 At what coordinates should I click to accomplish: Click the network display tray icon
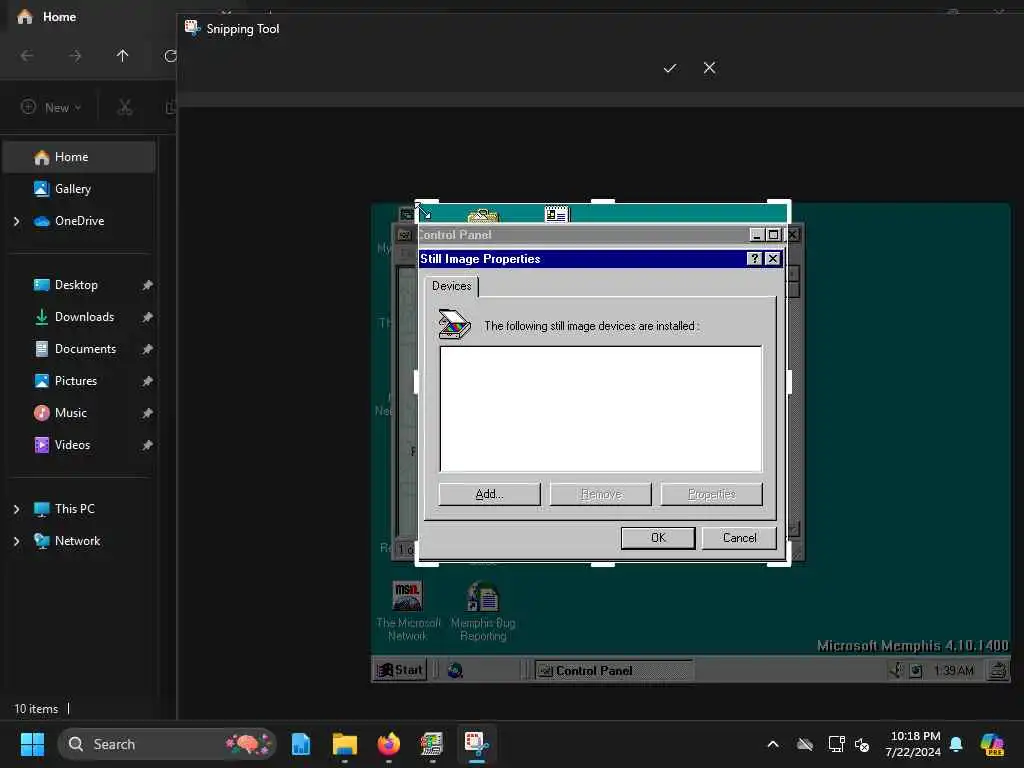tap(836, 744)
